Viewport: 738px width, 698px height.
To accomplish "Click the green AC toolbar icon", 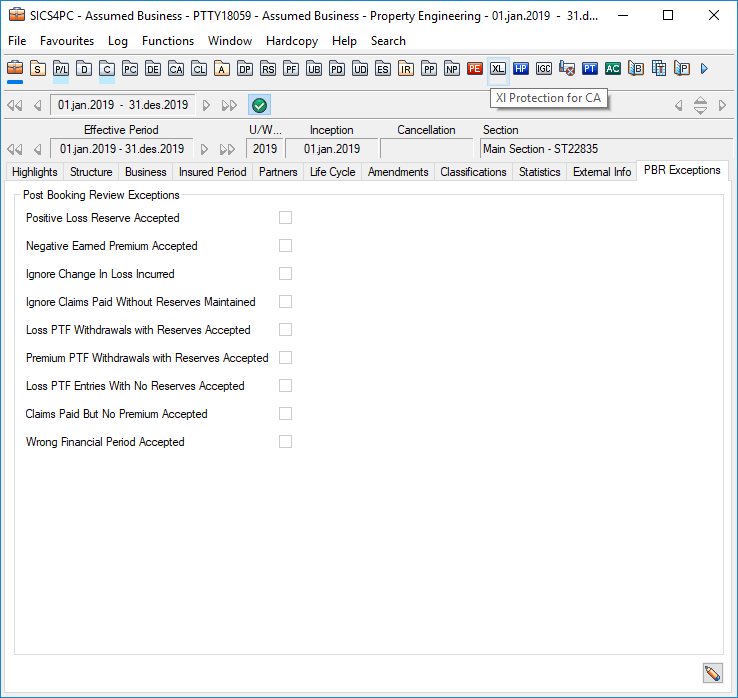I will coord(612,68).
